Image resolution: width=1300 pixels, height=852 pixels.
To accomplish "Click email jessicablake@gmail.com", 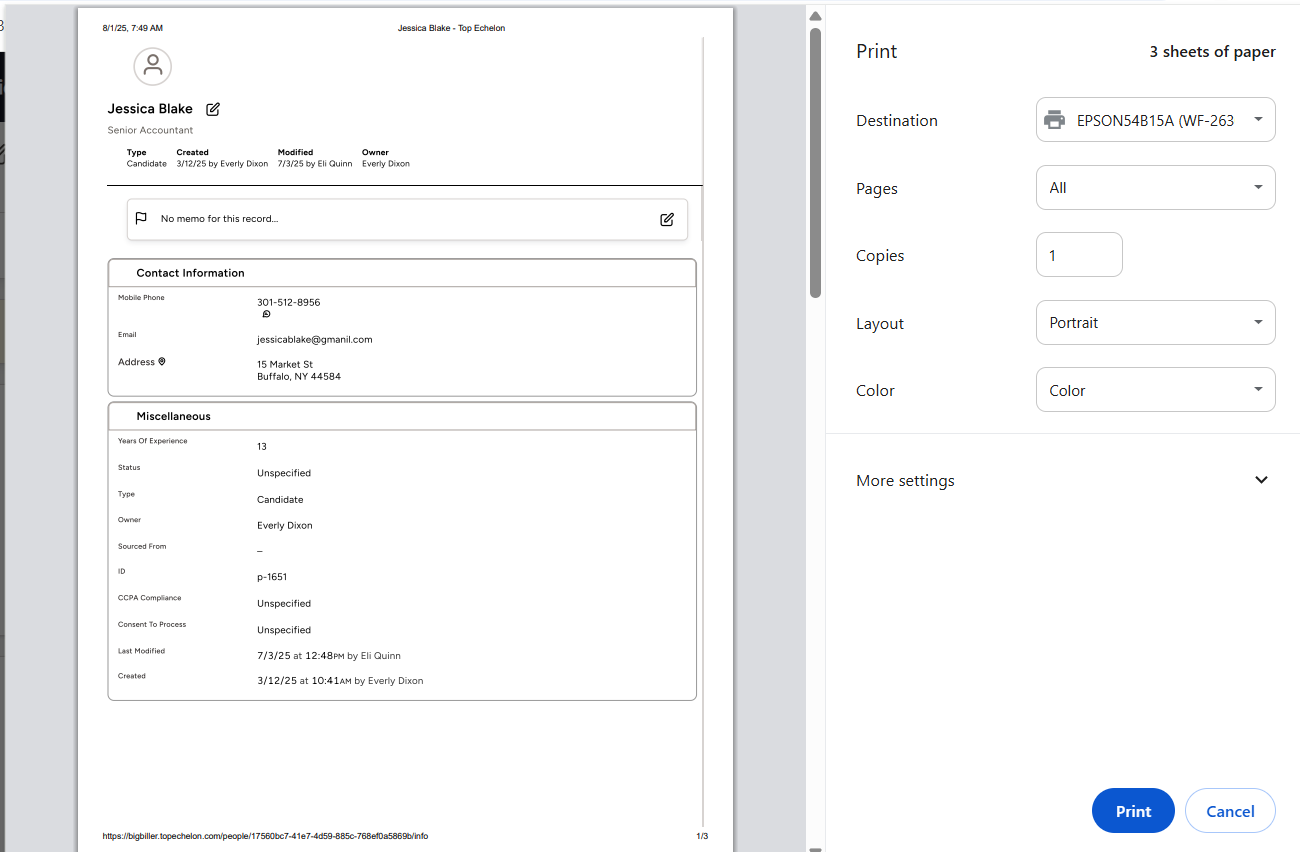I will click(314, 340).
